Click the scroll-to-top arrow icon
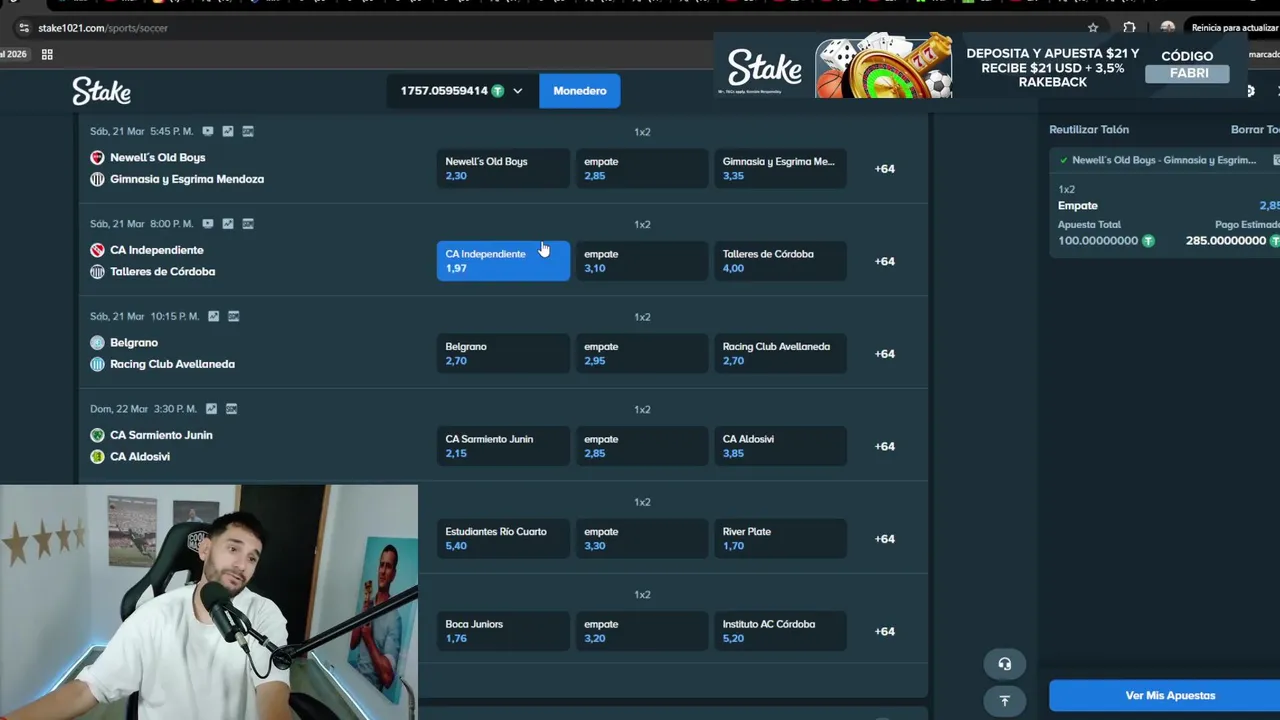 [1004, 700]
